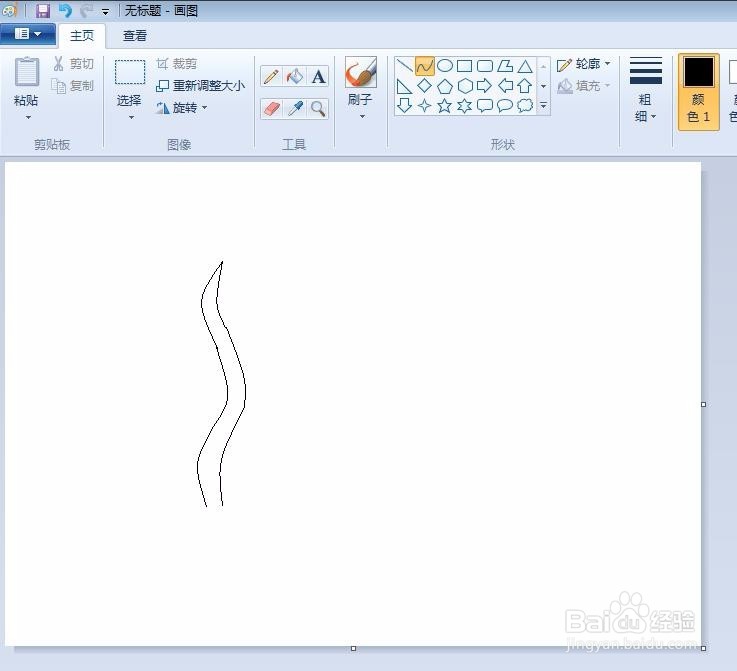
Task: Click Resize (重新调整大小) button
Action: pyautogui.click(x=200, y=86)
